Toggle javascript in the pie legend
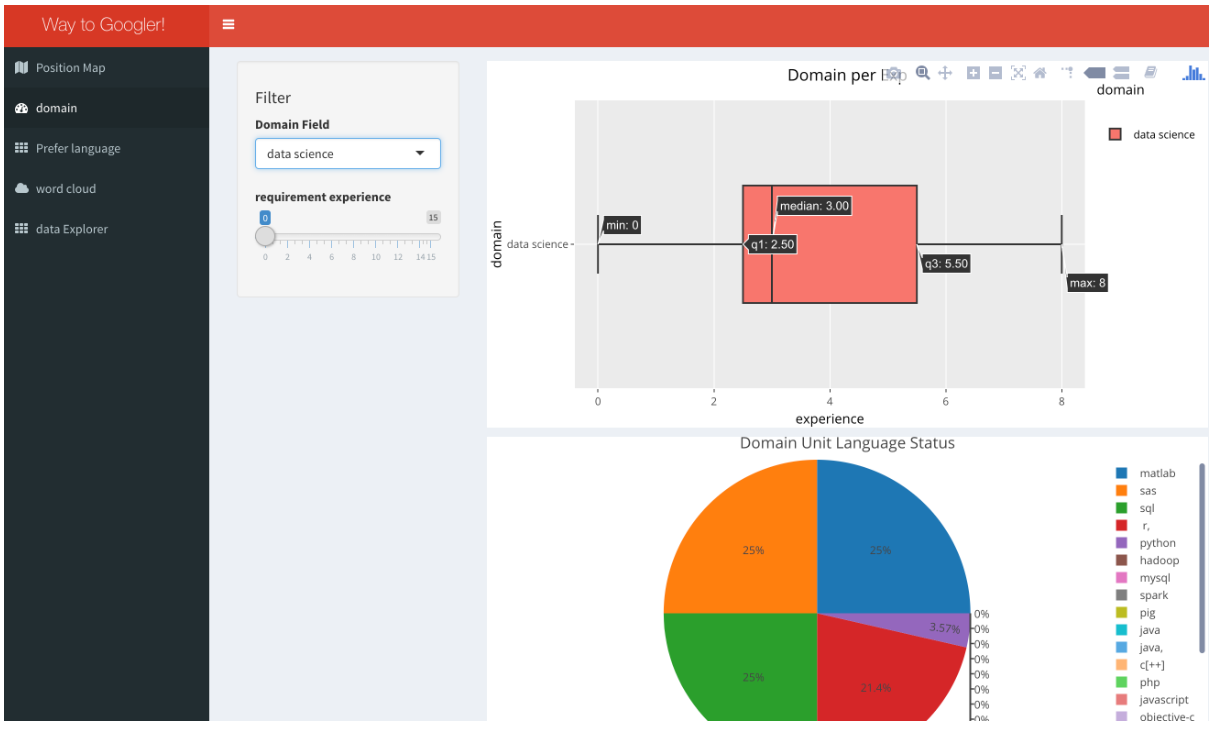 pos(1152,700)
